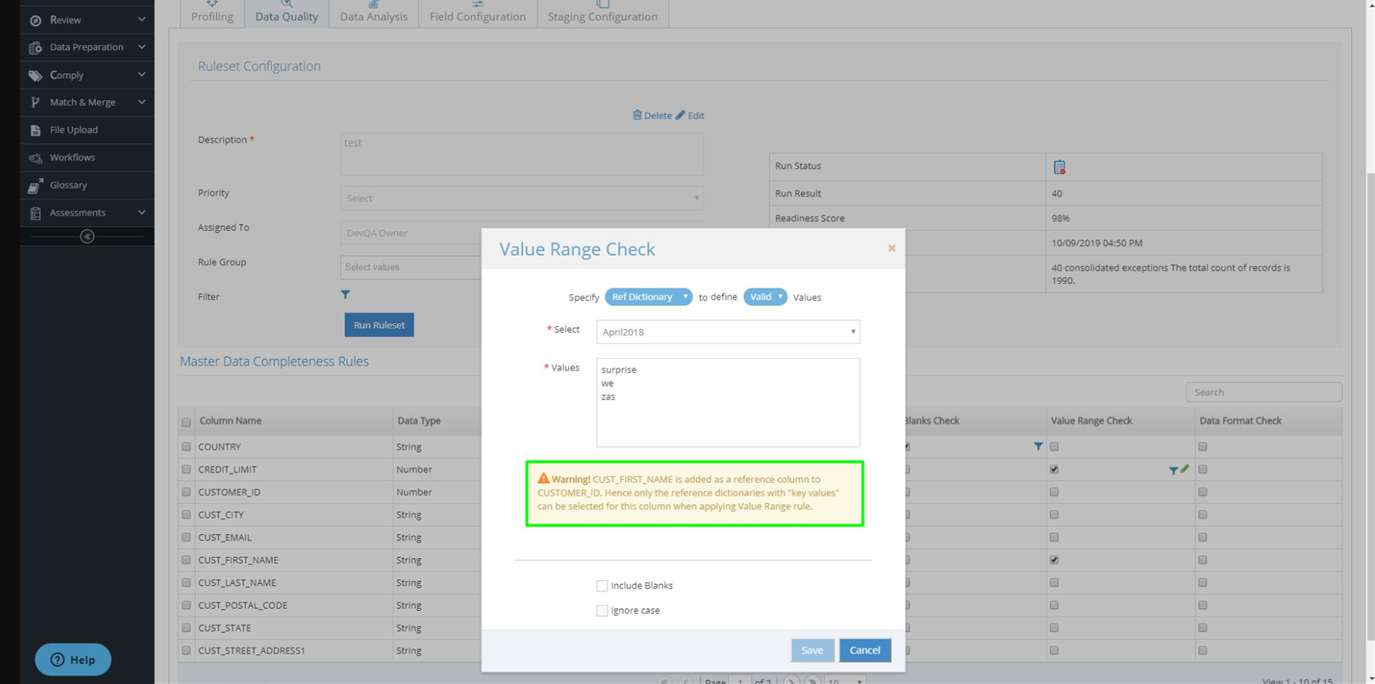1375x684 pixels.
Task: Click the Cancel button in dialog
Action: [x=865, y=650]
